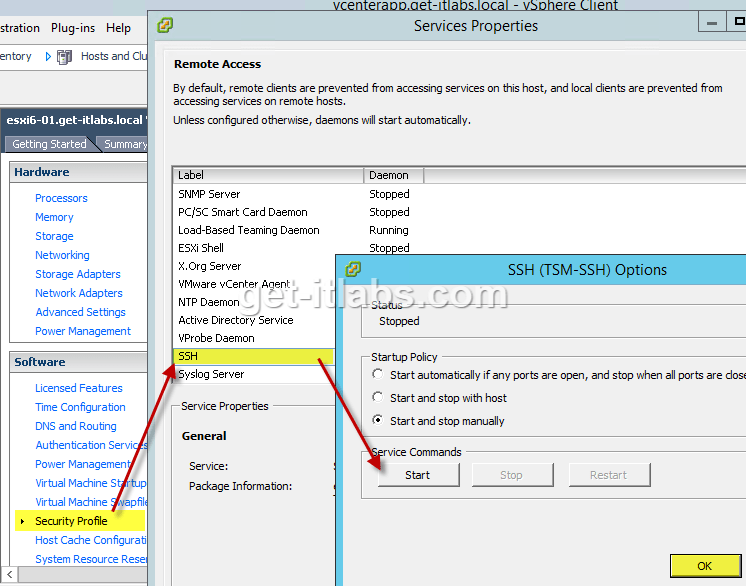The width and height of the screenshot is (746, 586).
Task: Open Licensed Features
Action: coord(79,388)
